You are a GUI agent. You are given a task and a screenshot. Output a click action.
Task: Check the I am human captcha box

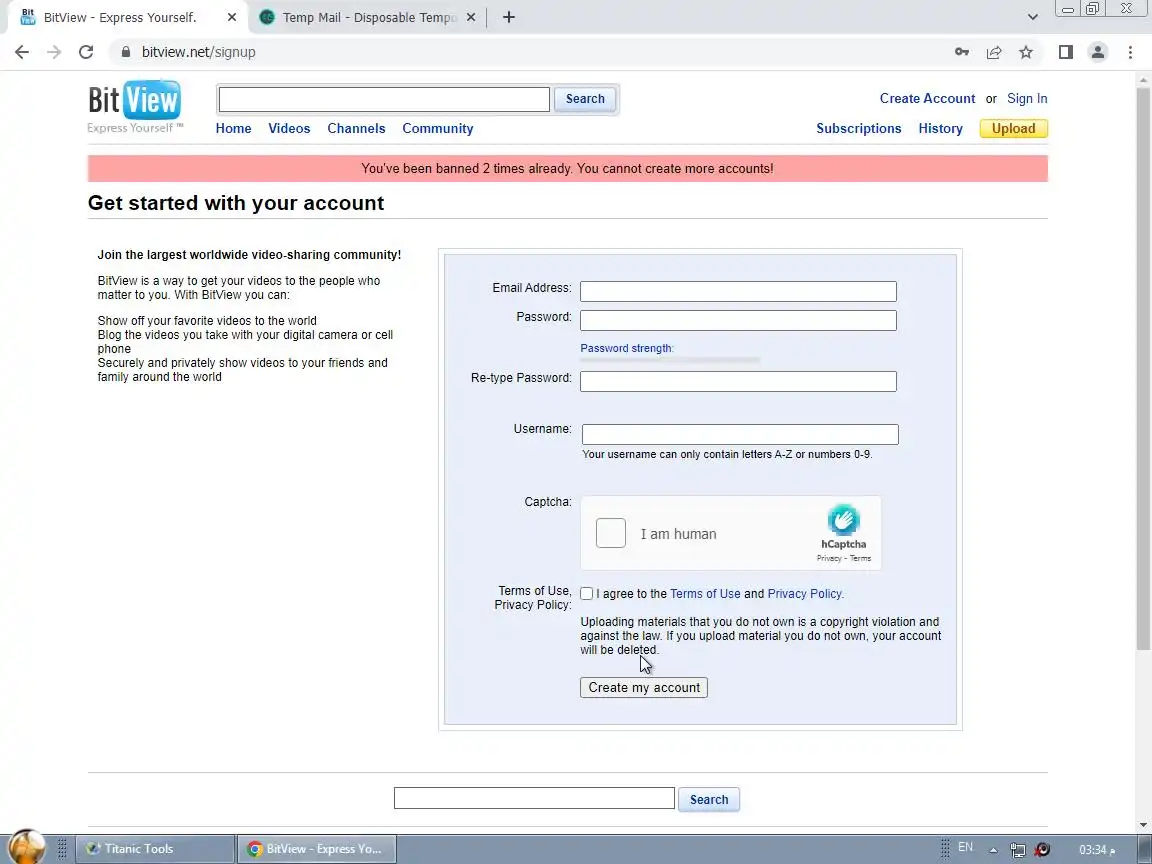(x=611, y=533)
